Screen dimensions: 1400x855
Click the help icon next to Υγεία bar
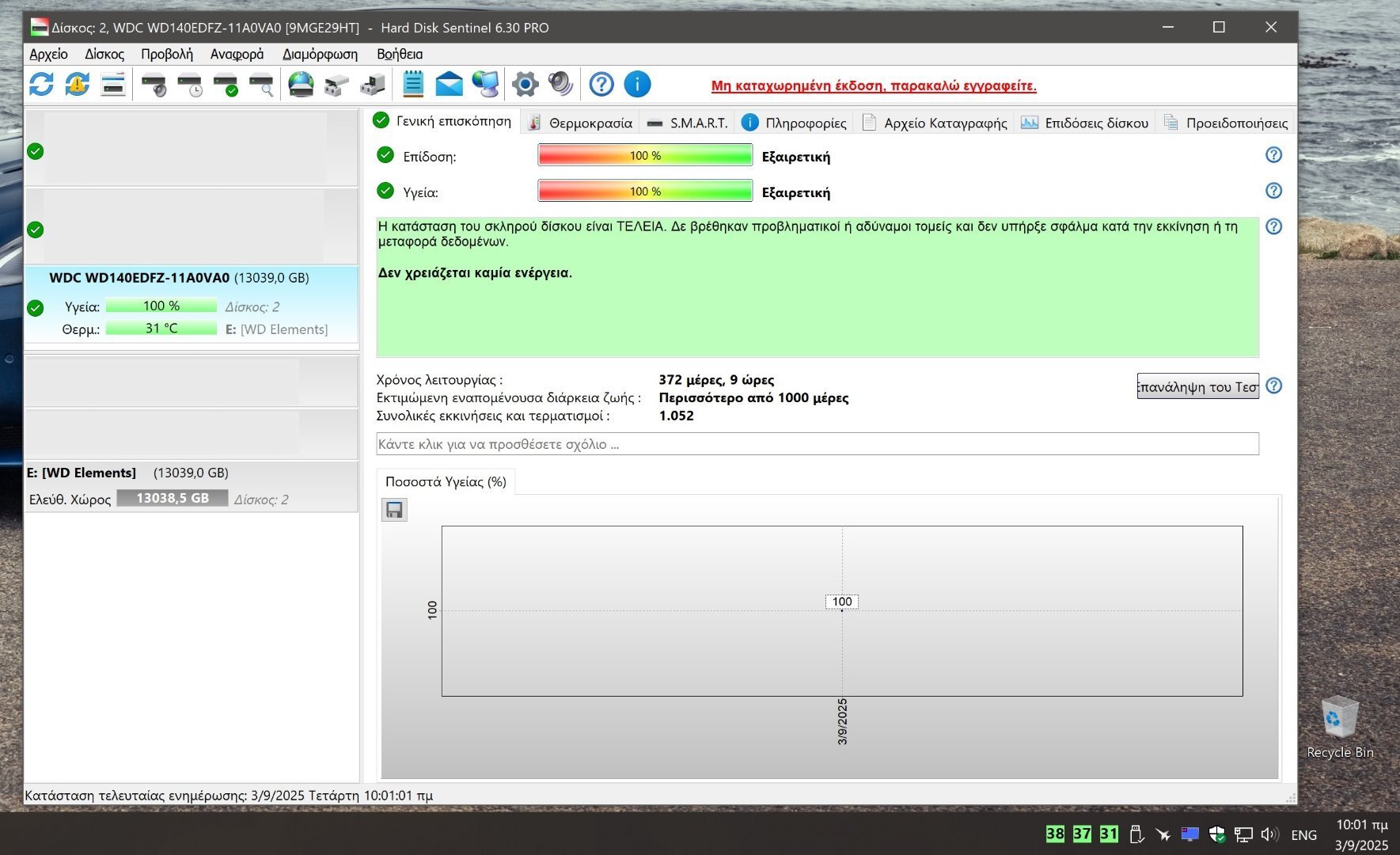click(1273, 191)
